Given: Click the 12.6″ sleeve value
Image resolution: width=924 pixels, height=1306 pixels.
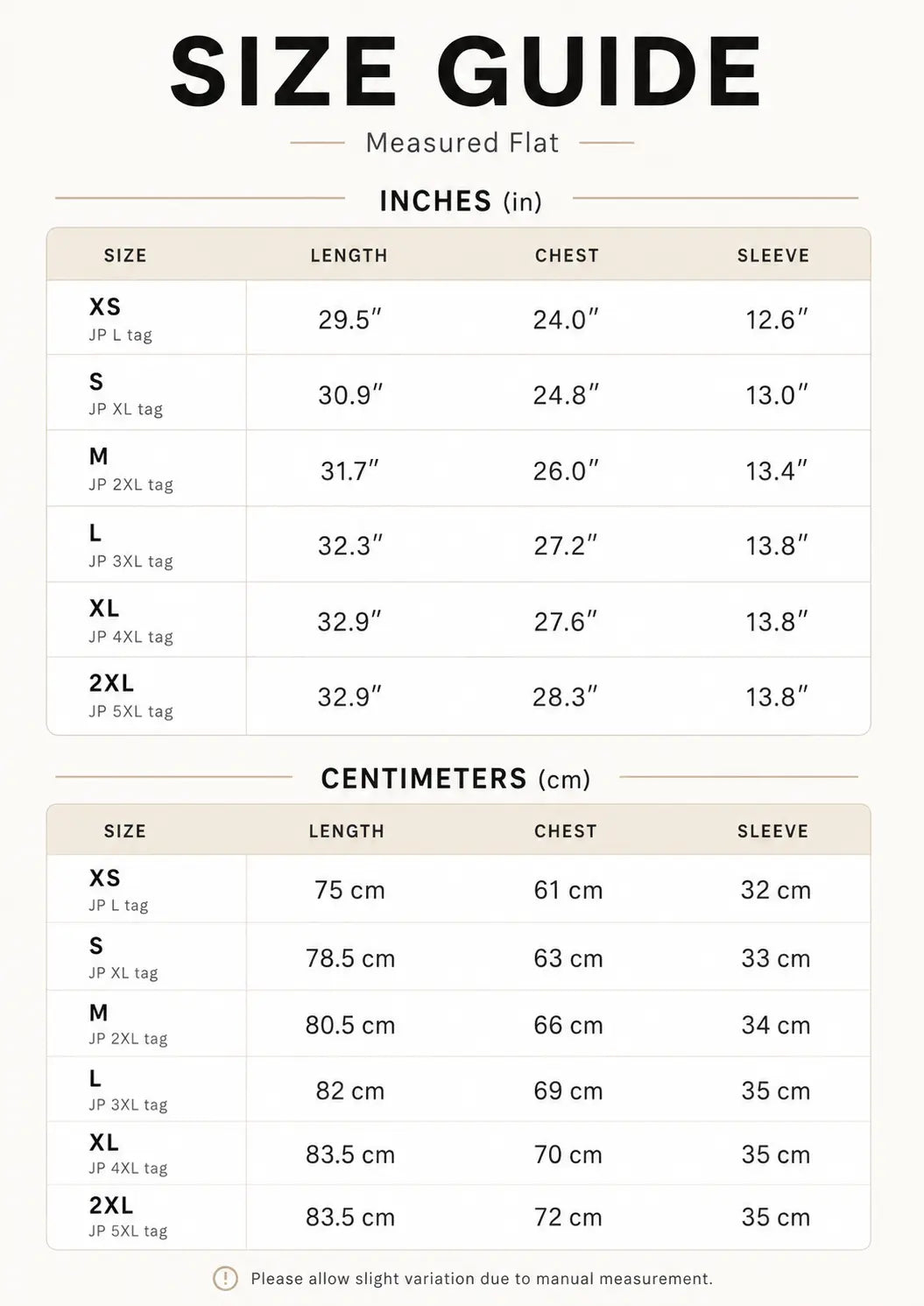Looking at the screenshot, I should [776, 320].
